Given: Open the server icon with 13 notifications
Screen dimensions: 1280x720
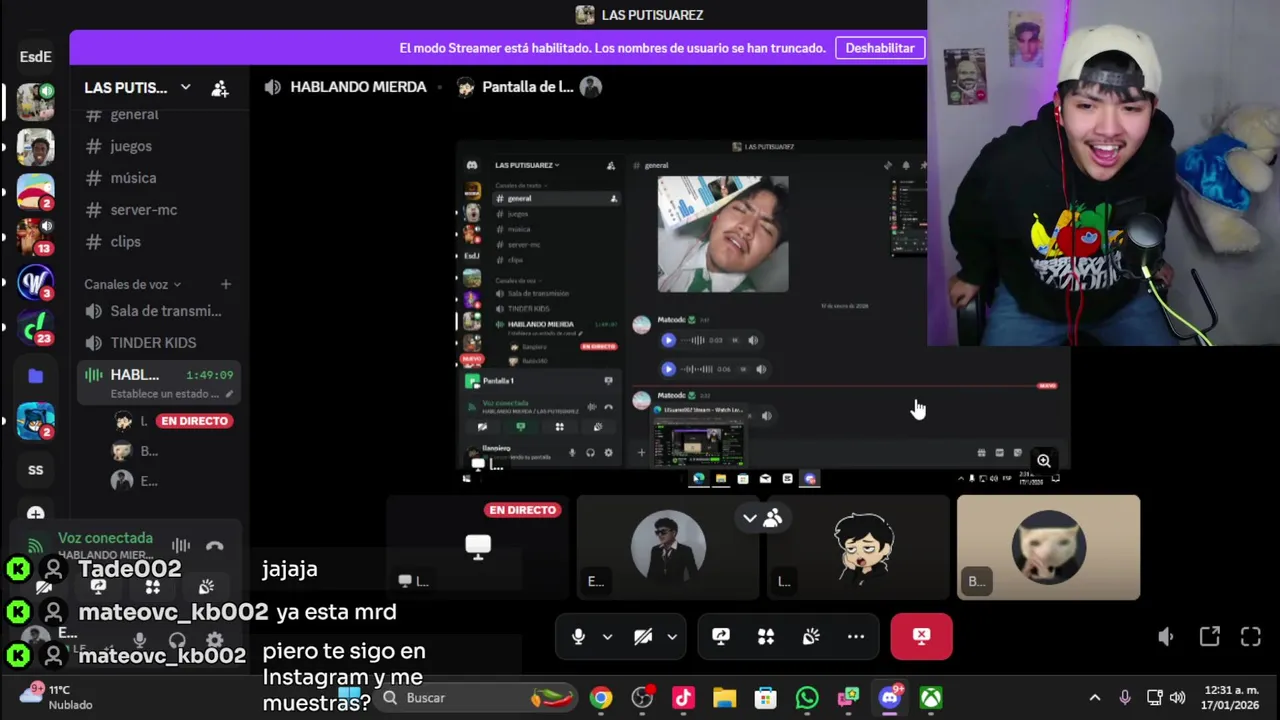Looking at the screenshot, I should pos(36,237).
